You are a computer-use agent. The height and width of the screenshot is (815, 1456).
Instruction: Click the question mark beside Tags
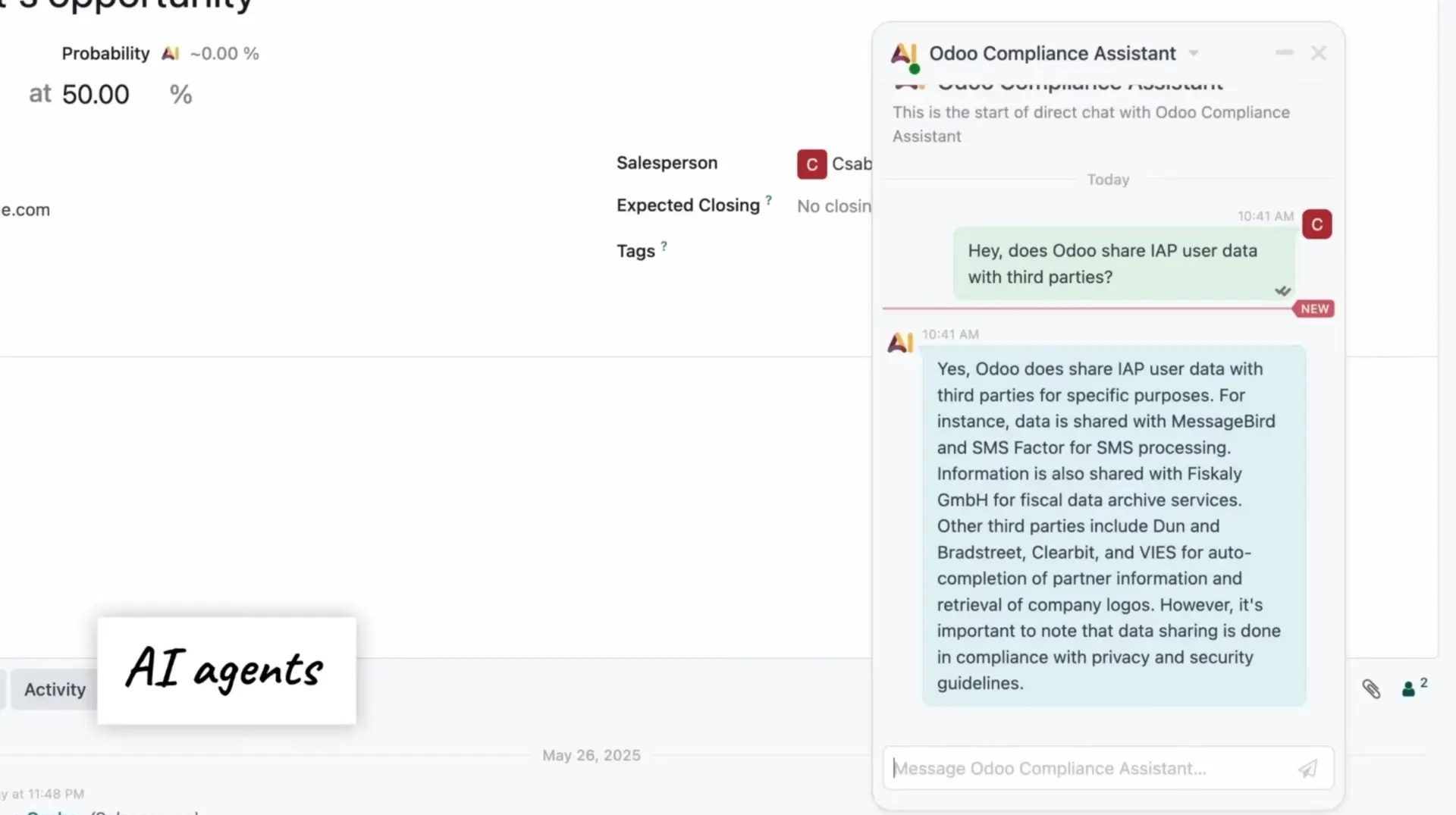(x=663, y=245)
